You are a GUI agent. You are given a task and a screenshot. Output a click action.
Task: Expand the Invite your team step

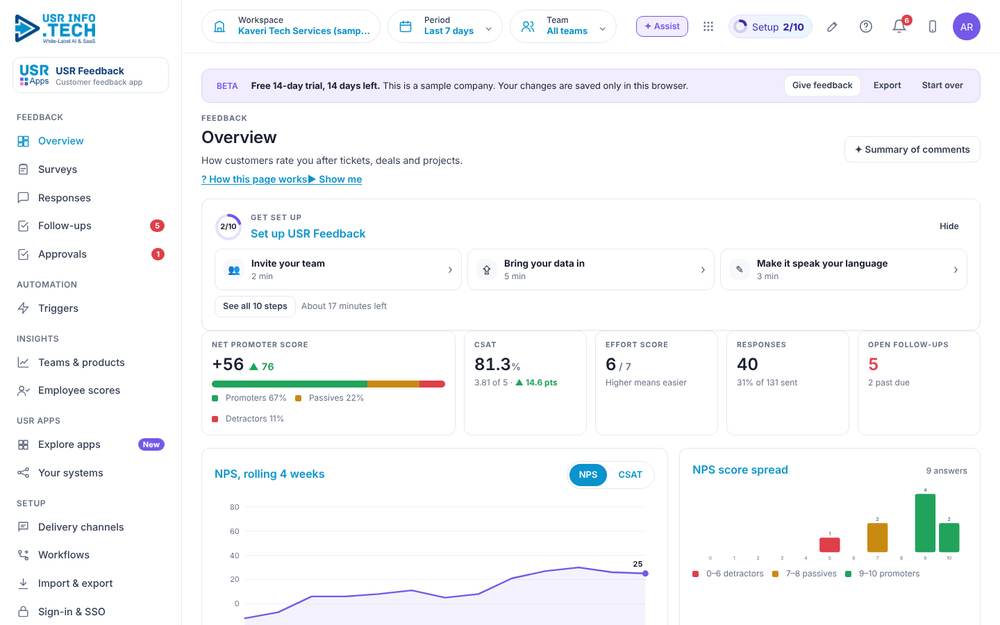click(337, 269)
